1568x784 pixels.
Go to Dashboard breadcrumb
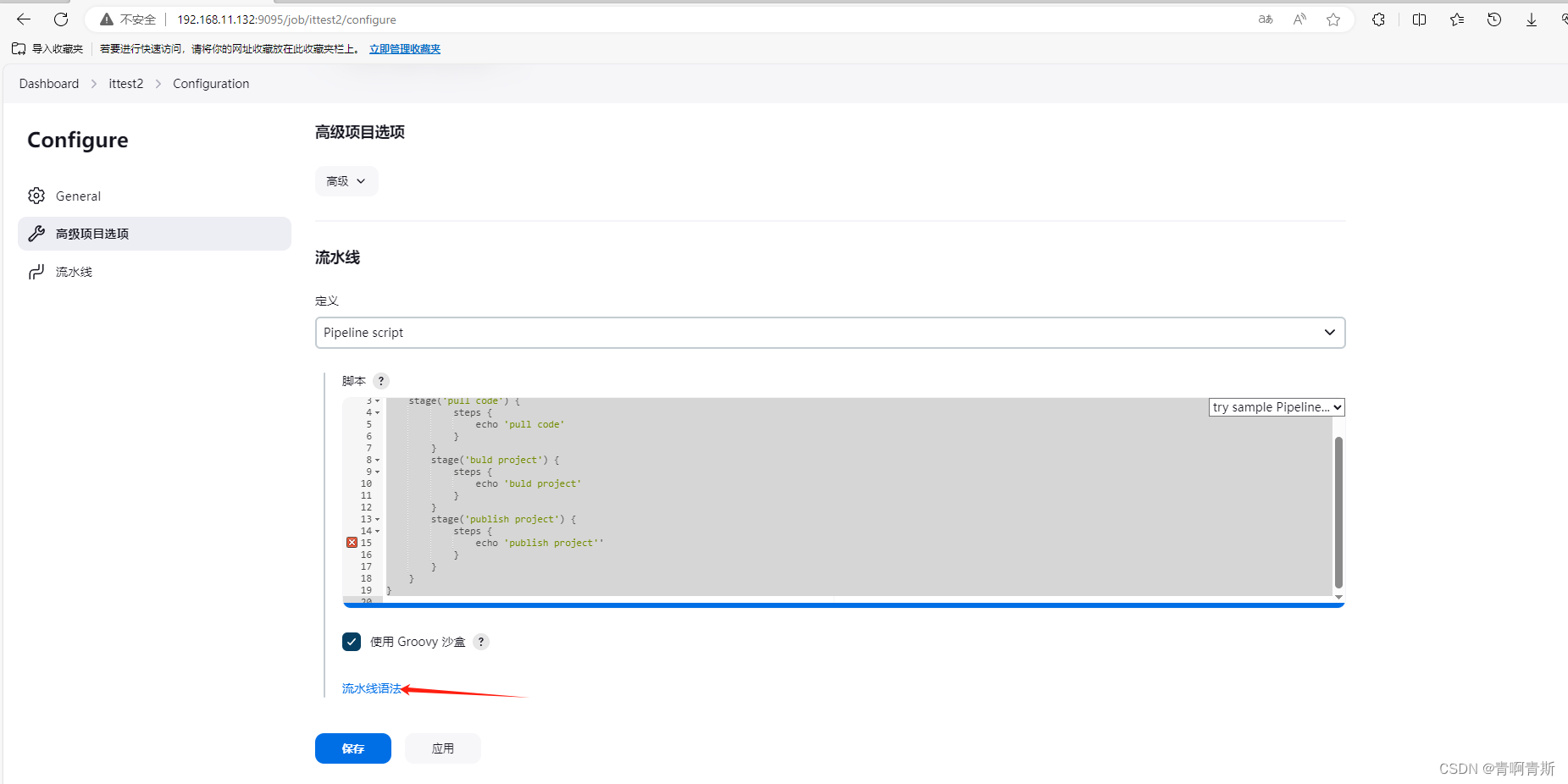pyautogui.click(x=49, y=84)
